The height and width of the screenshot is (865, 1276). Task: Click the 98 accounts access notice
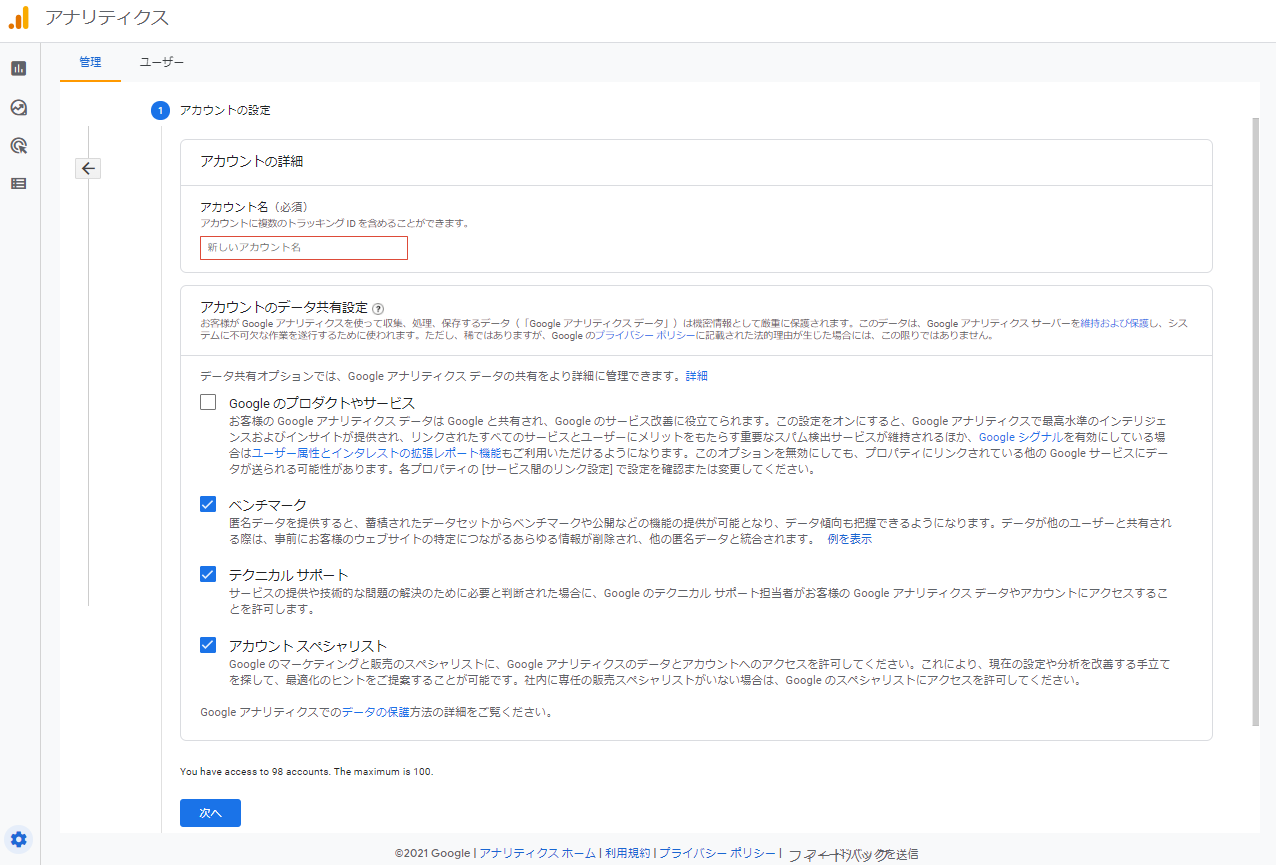pos(307,772)
